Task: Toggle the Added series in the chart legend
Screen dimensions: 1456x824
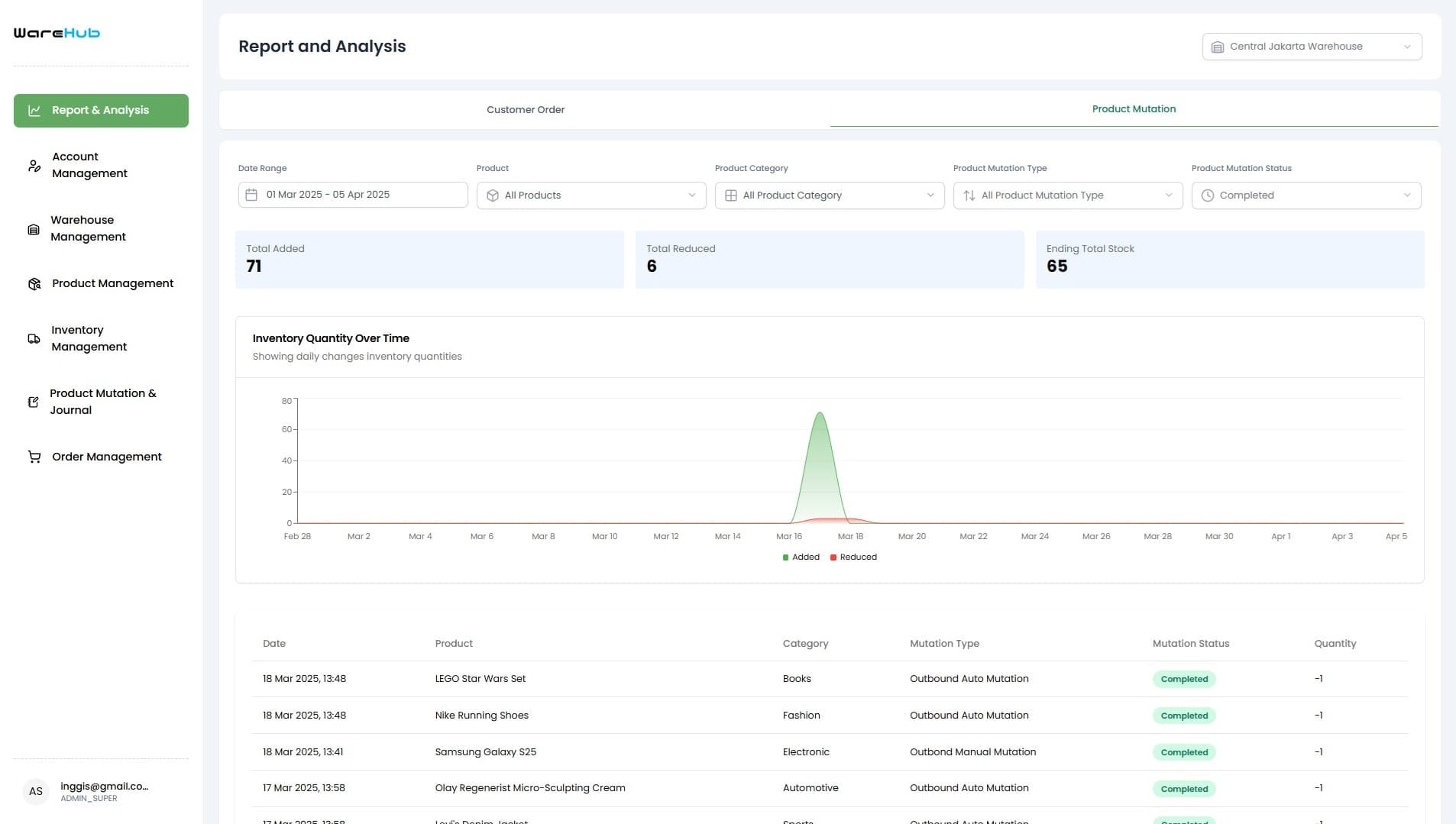Action: coord(801,557)
